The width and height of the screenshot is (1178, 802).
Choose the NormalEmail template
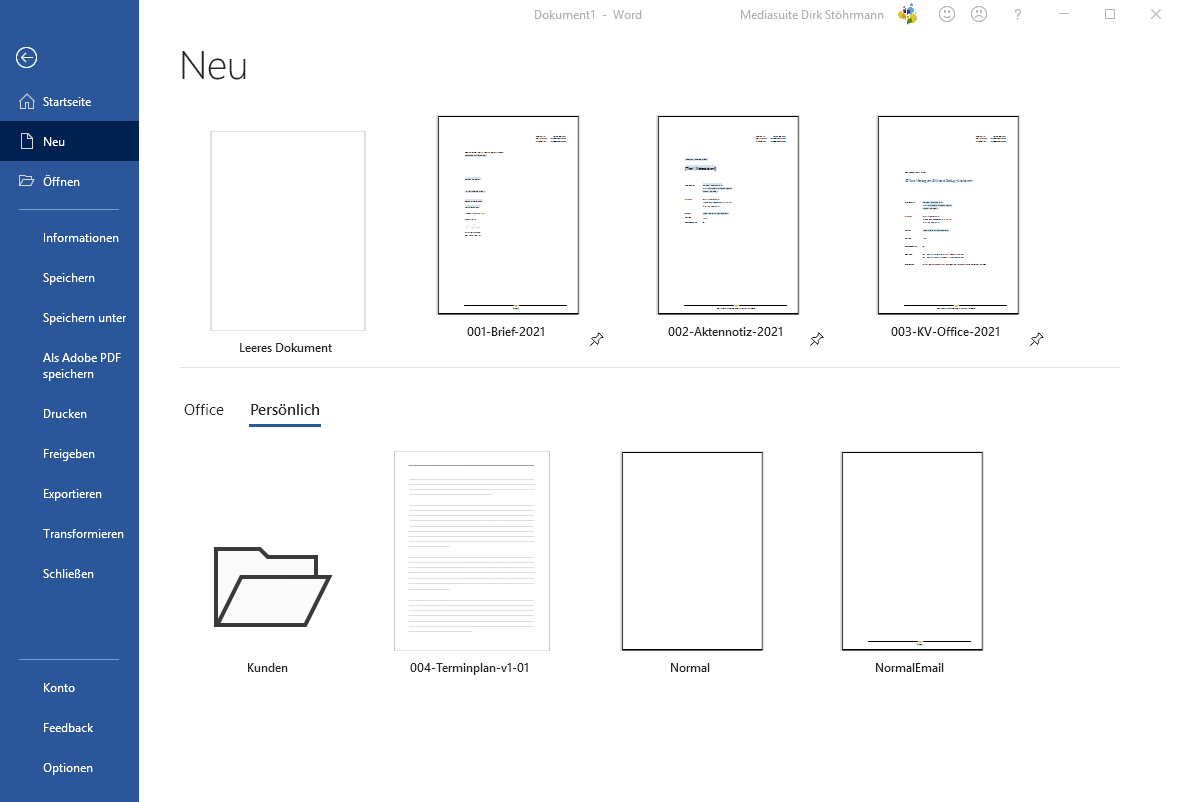coord(911,551)
